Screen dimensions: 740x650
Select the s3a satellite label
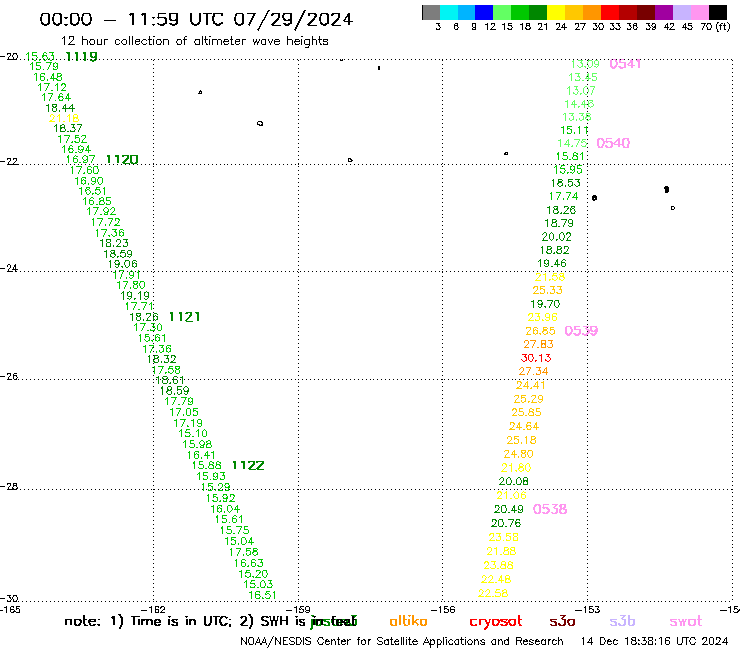pos(563,622)
